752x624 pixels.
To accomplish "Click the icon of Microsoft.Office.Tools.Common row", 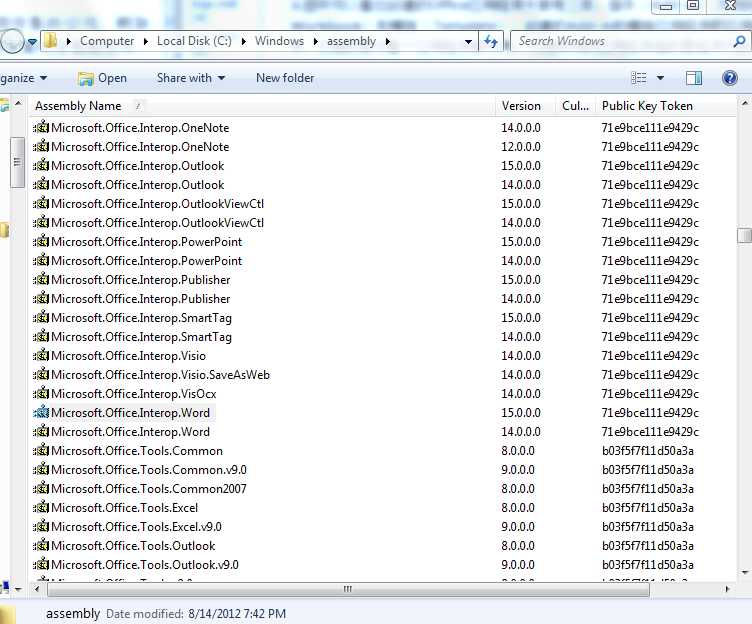I will [41, 450].
